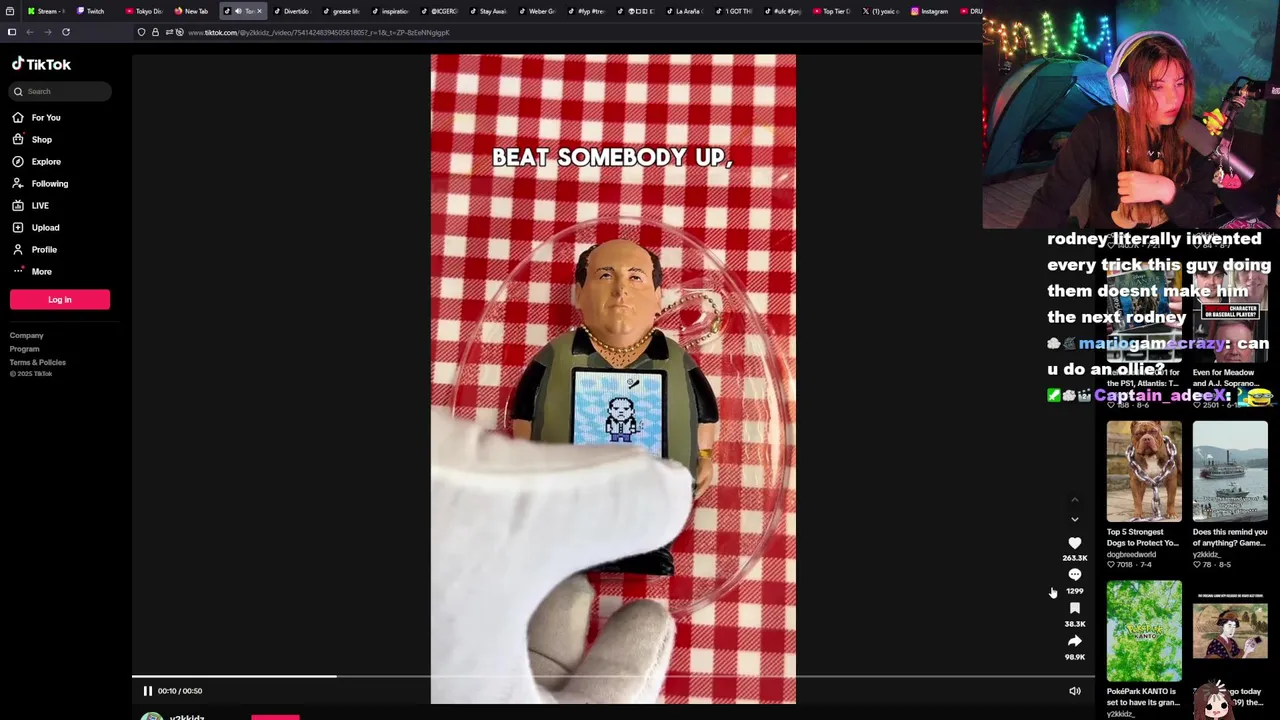Click the browser back arrow
Image resolution: width=1280 pixels, height=720 pixels.
(30, 32)
